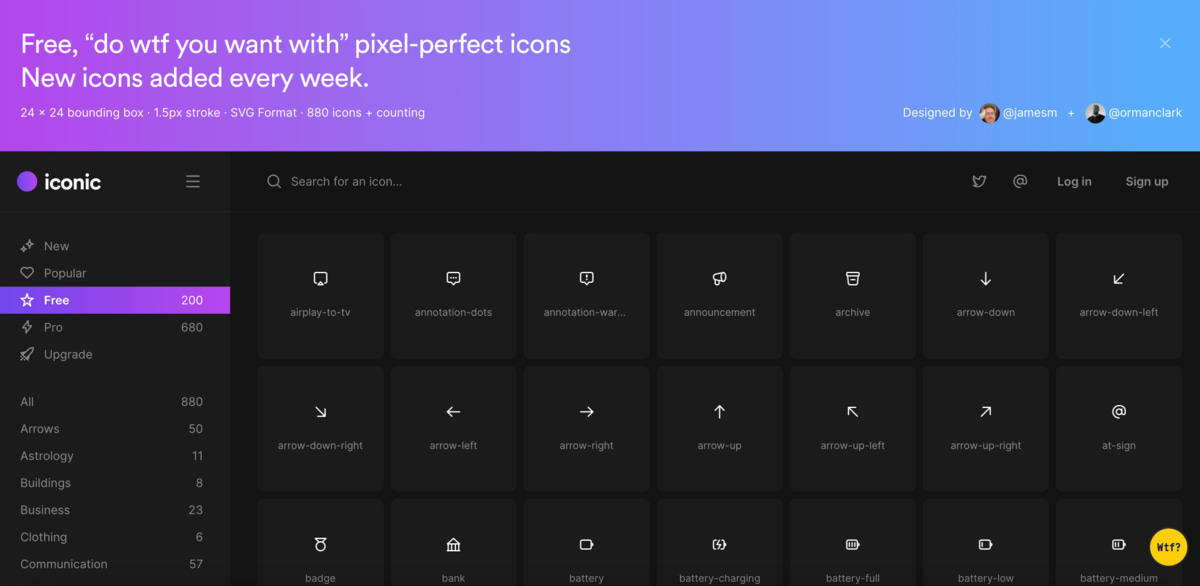Open the at-sign icon card

[1118, 428]
